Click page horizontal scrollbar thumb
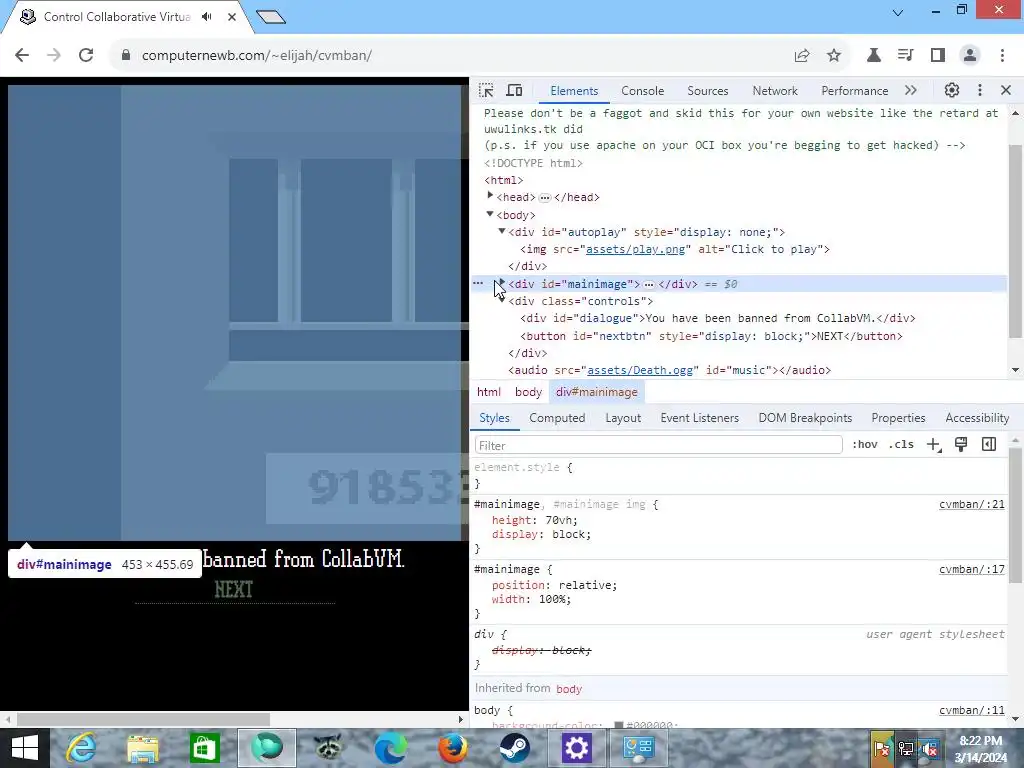 (x=143, y=720)
